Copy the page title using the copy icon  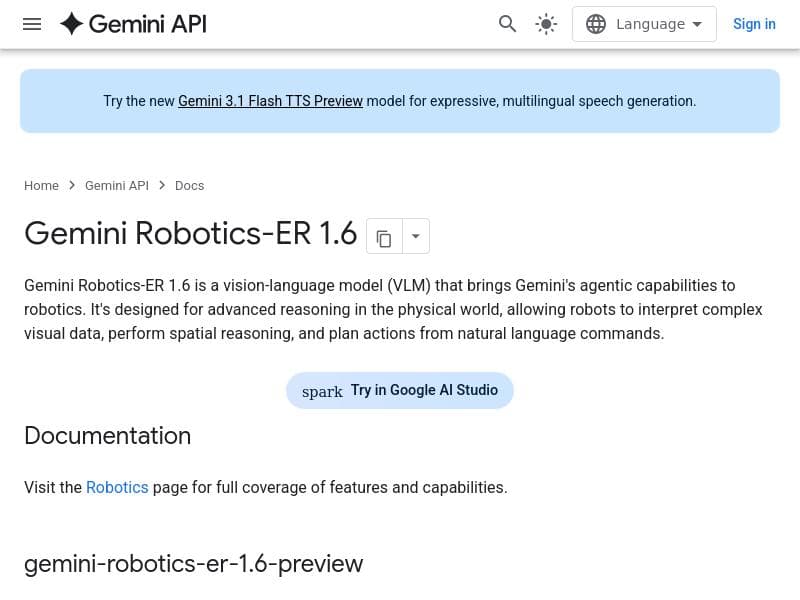(x=384, y=238)
